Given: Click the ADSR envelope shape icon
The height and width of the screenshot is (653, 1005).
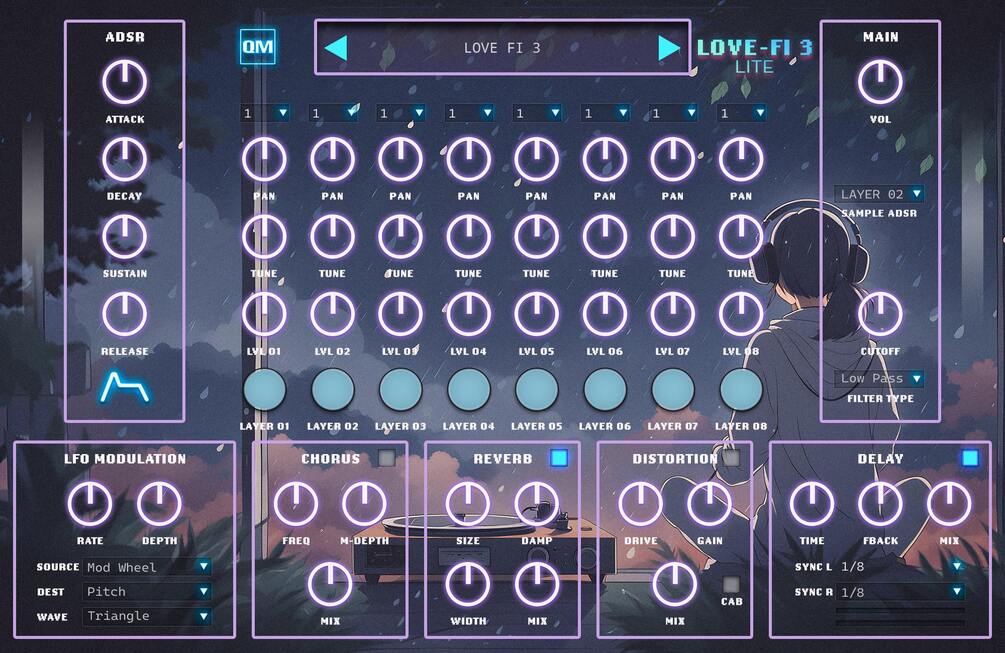Looking at the screenshot, I should click(125, 387).
